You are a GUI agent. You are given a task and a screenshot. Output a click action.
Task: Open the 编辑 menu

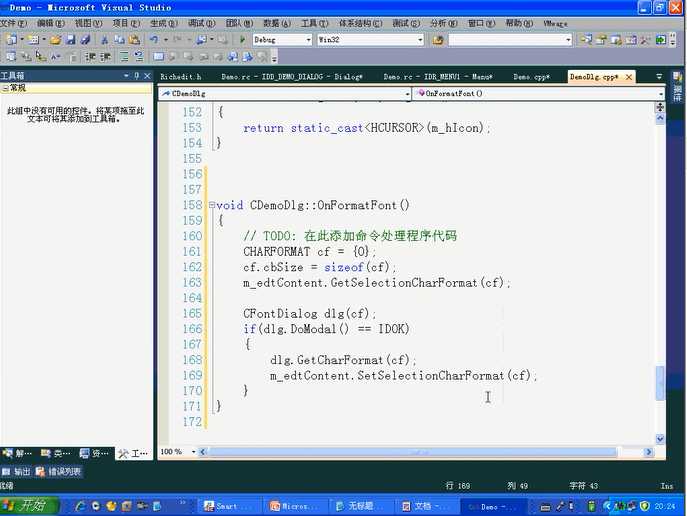click(x=51, y=23)
